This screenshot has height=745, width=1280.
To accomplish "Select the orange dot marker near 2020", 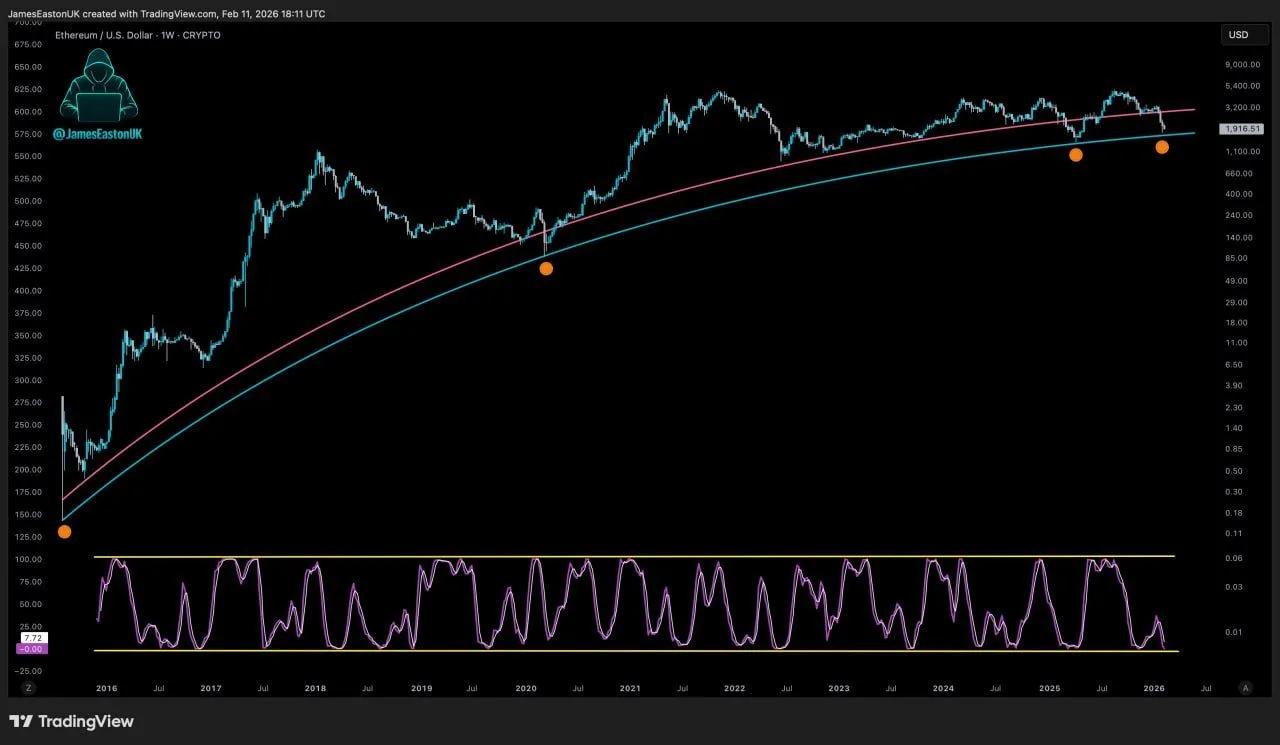I will (546, 268).
